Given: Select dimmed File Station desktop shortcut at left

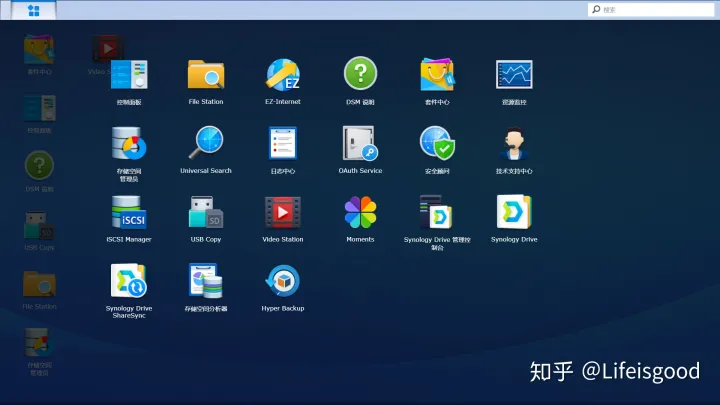Looking at the screenshot, I should tap(39, 290).
